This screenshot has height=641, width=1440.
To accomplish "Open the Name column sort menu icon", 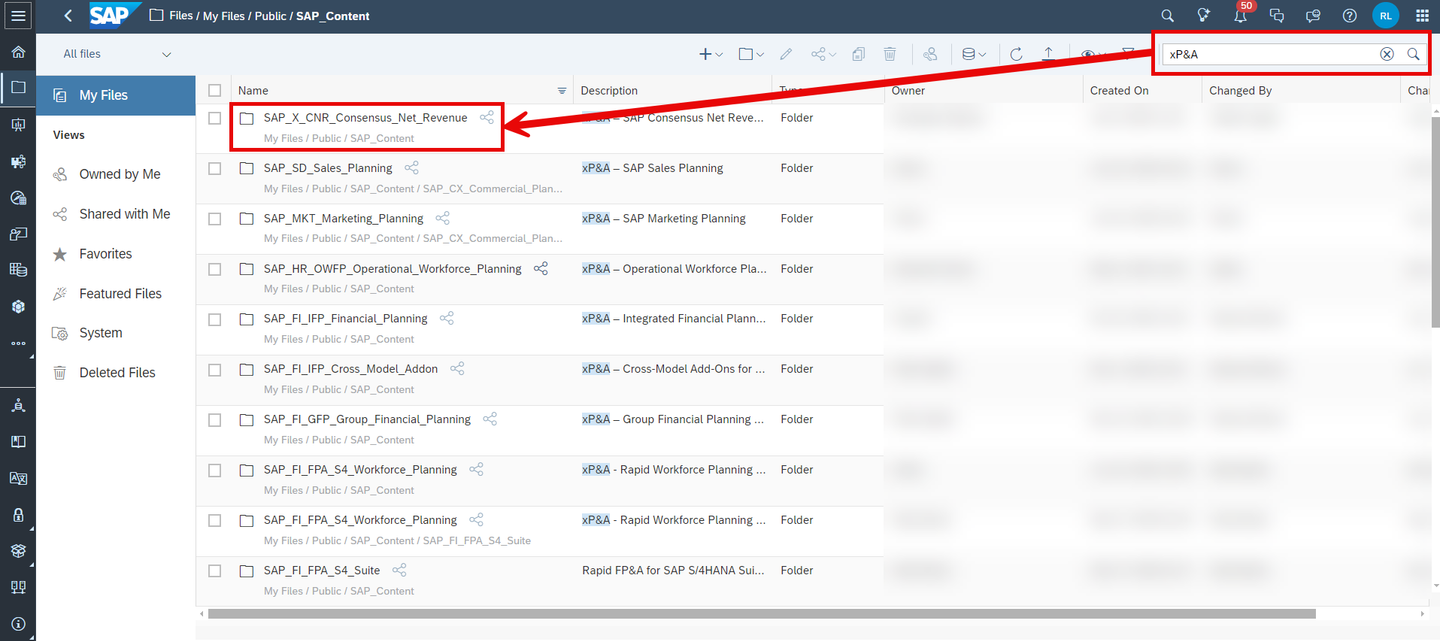I will (x=561, y=91).
